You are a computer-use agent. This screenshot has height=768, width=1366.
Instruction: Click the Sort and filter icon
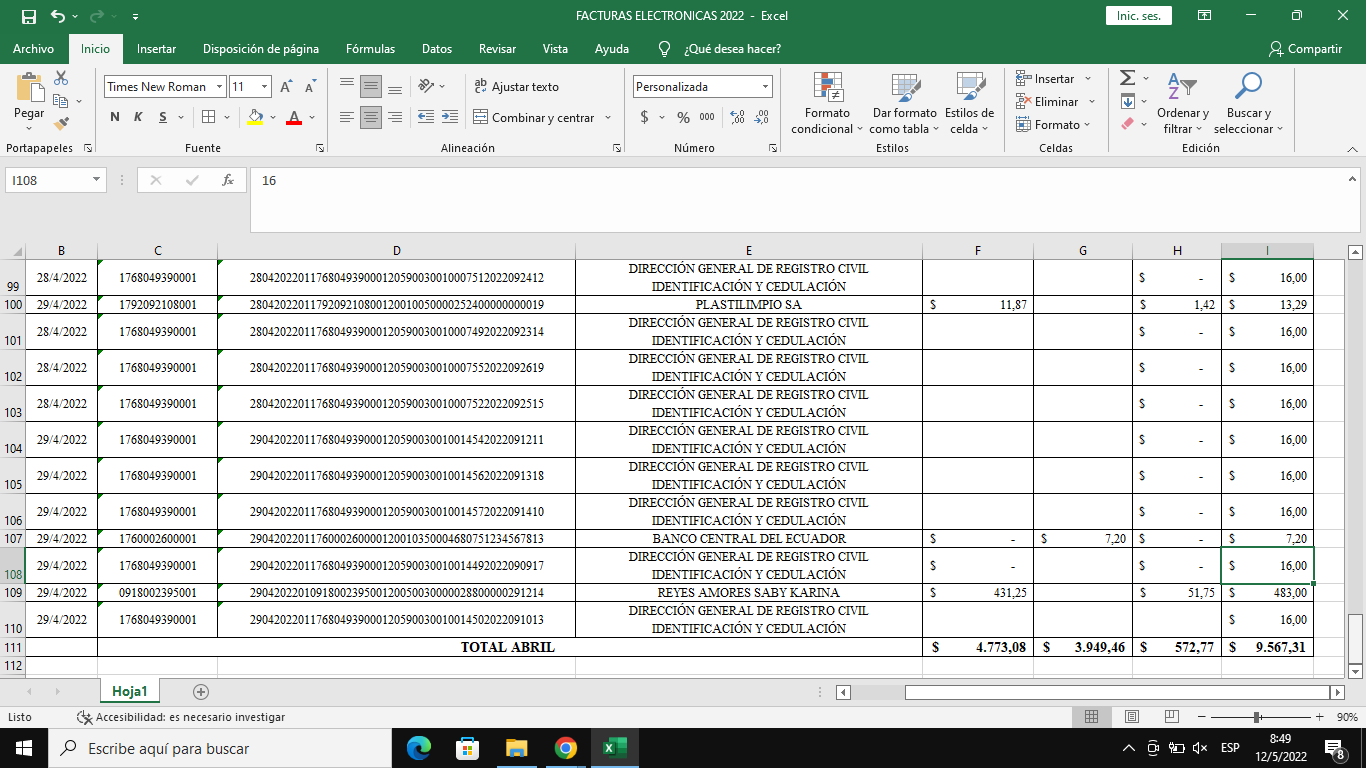tap(1182, 104)
